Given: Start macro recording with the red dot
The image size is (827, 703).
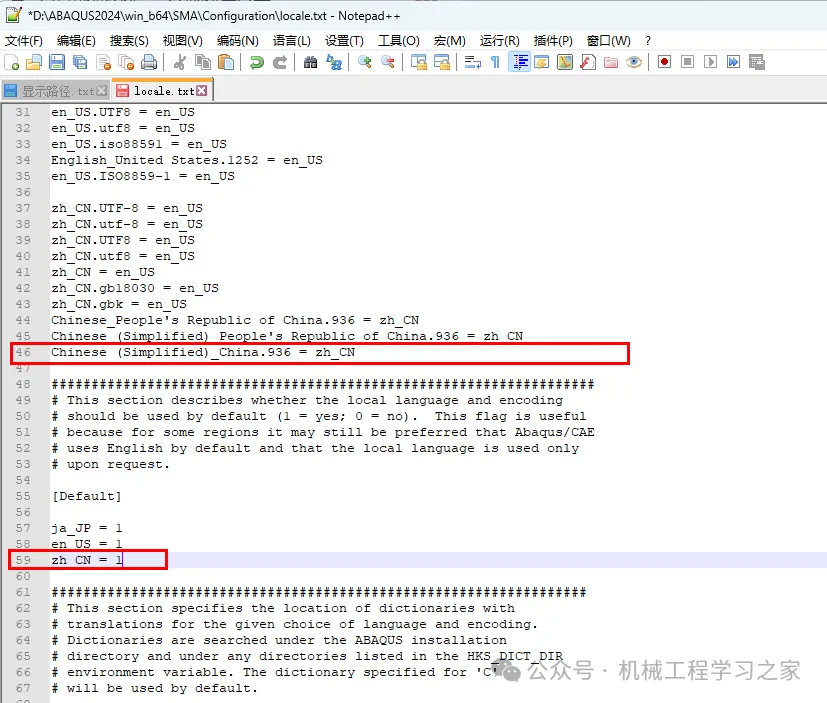Looking at the screenshot, I should (x=665, y=62).
